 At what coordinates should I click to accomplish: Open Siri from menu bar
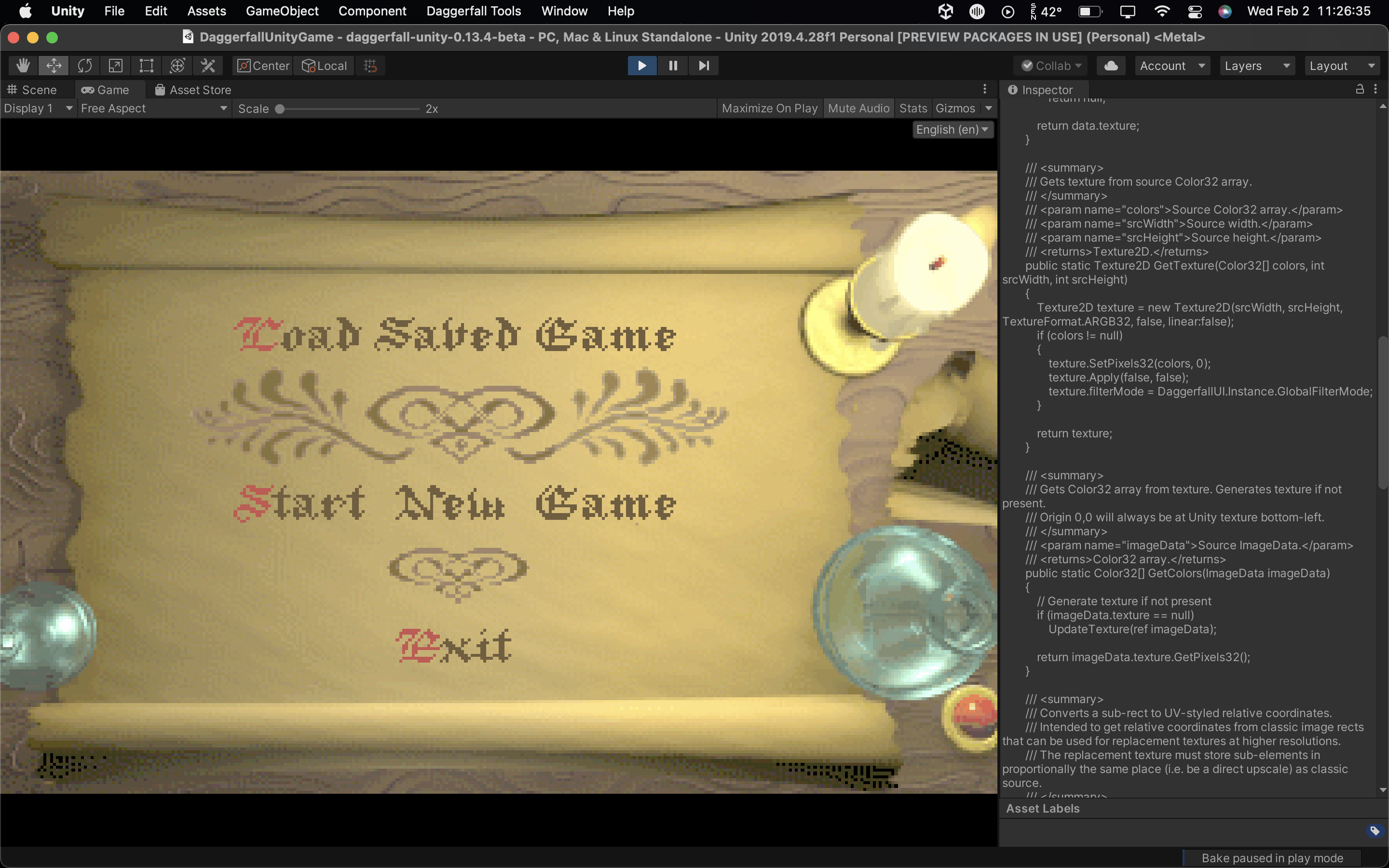[x=1224, y=11]
